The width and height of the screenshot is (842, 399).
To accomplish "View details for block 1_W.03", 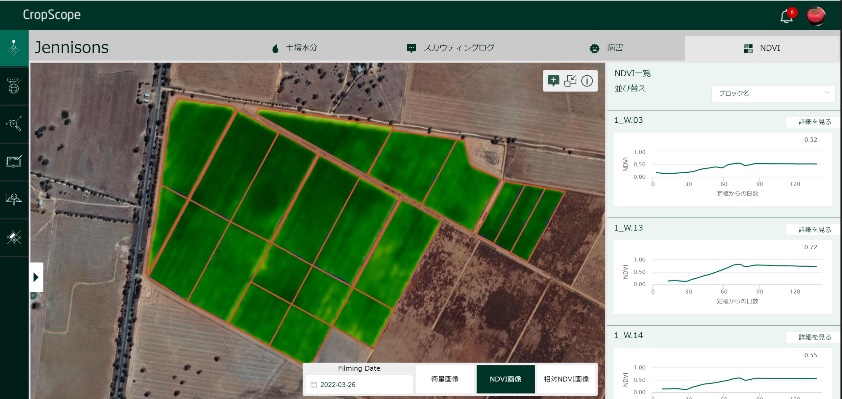I will [x=809, y=122].
